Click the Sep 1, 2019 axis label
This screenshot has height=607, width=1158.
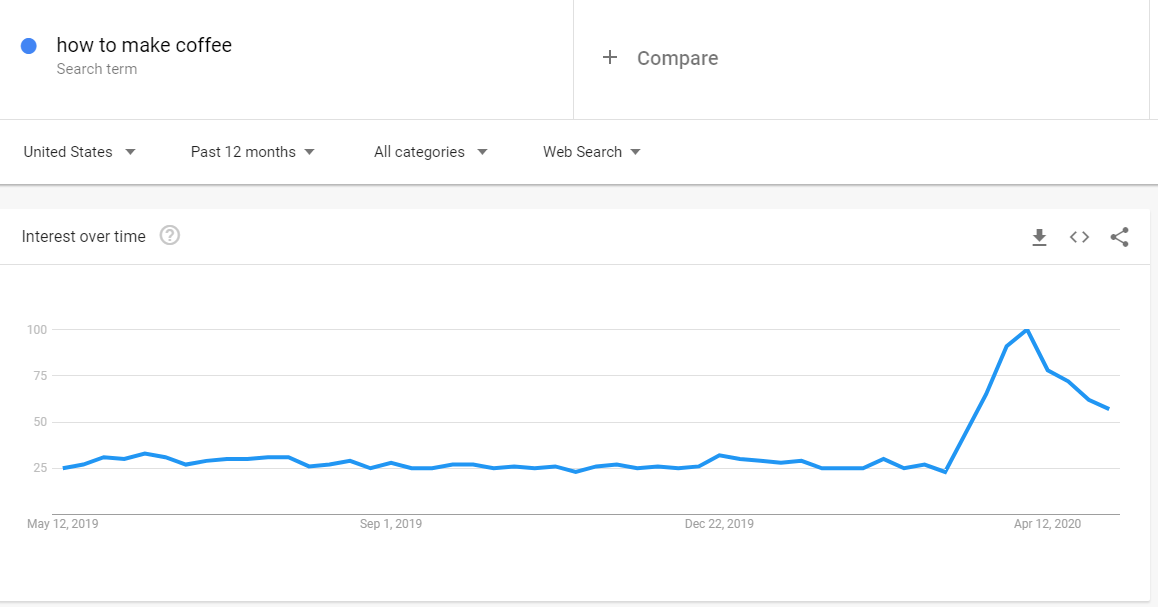[391, 524]
